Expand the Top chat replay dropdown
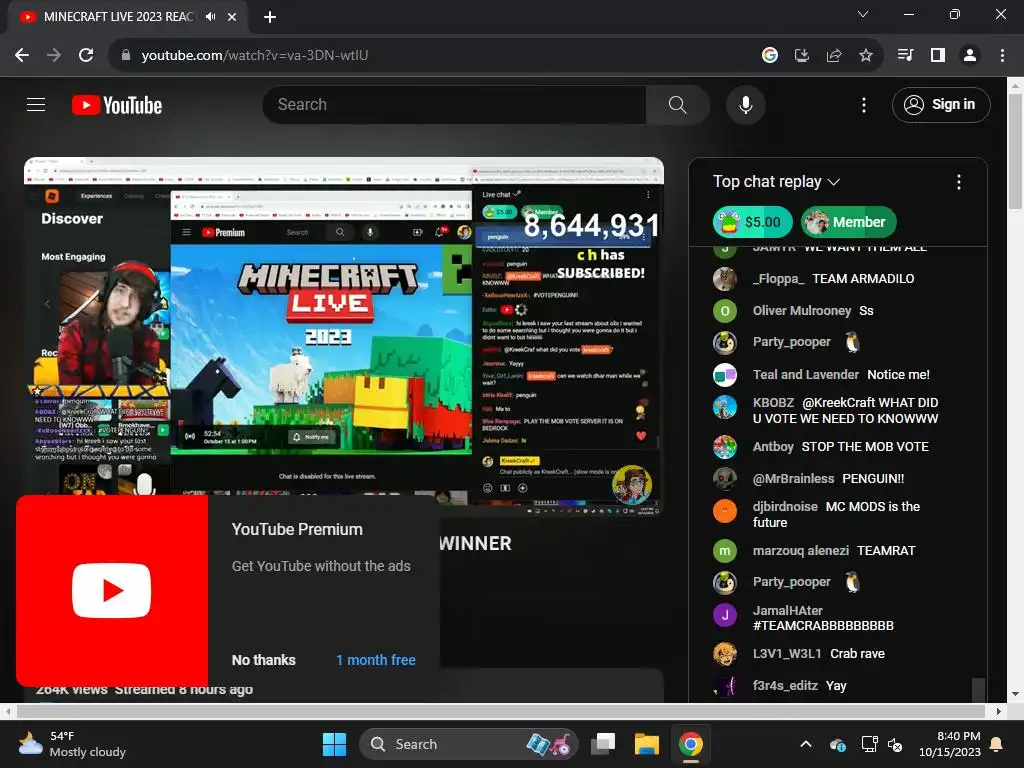The height and width of the screenshot is (768, 1024). pos(776,182)
